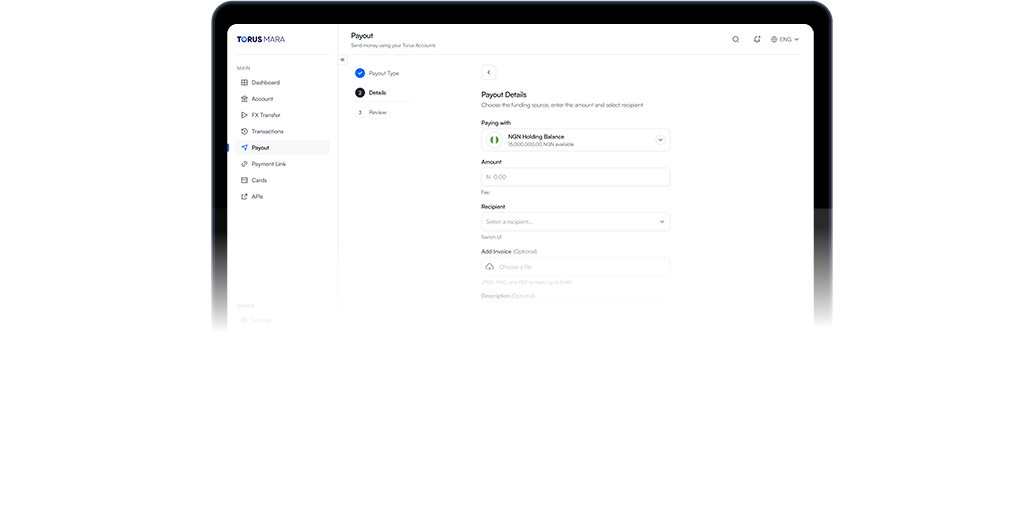The height and width of the screenshot is (507, 1029).
Task: Open the Cards section
Action: coord(259,180)
